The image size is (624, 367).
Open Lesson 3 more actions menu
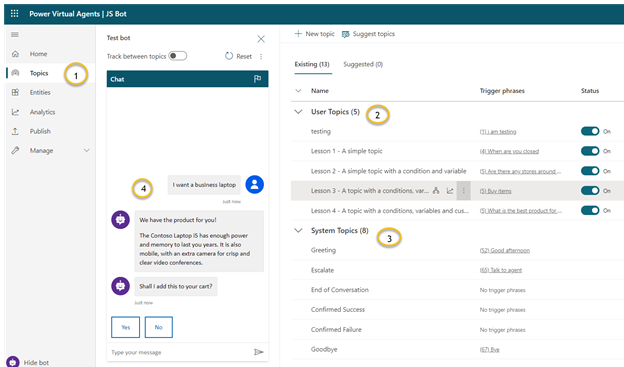tap(464, 191)
